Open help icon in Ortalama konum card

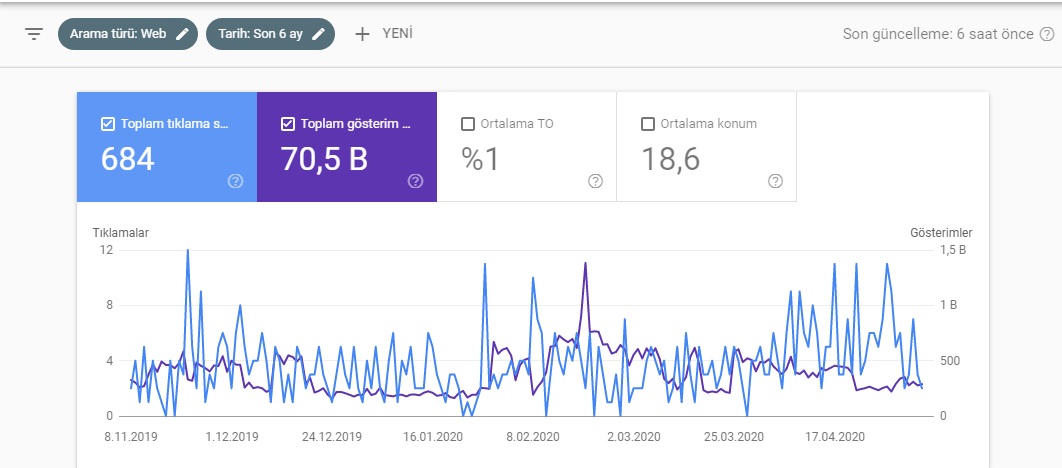(x=776, y=181)
